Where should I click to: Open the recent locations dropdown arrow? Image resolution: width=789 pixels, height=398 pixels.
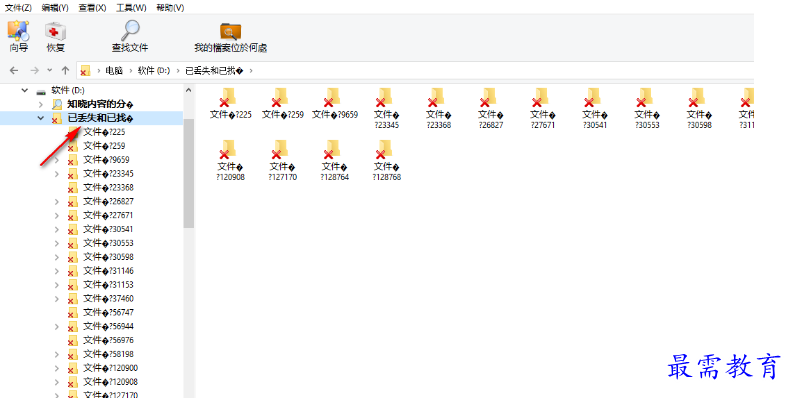pos(49,70)
